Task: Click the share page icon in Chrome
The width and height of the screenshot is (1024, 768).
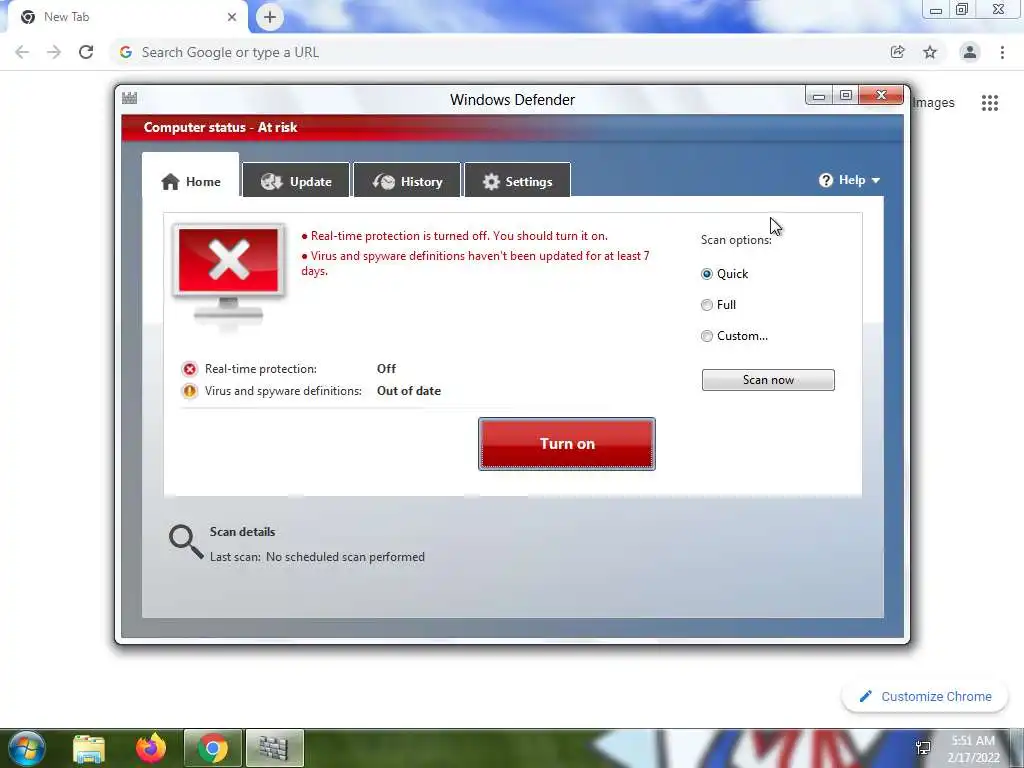Action: point(897,52)
